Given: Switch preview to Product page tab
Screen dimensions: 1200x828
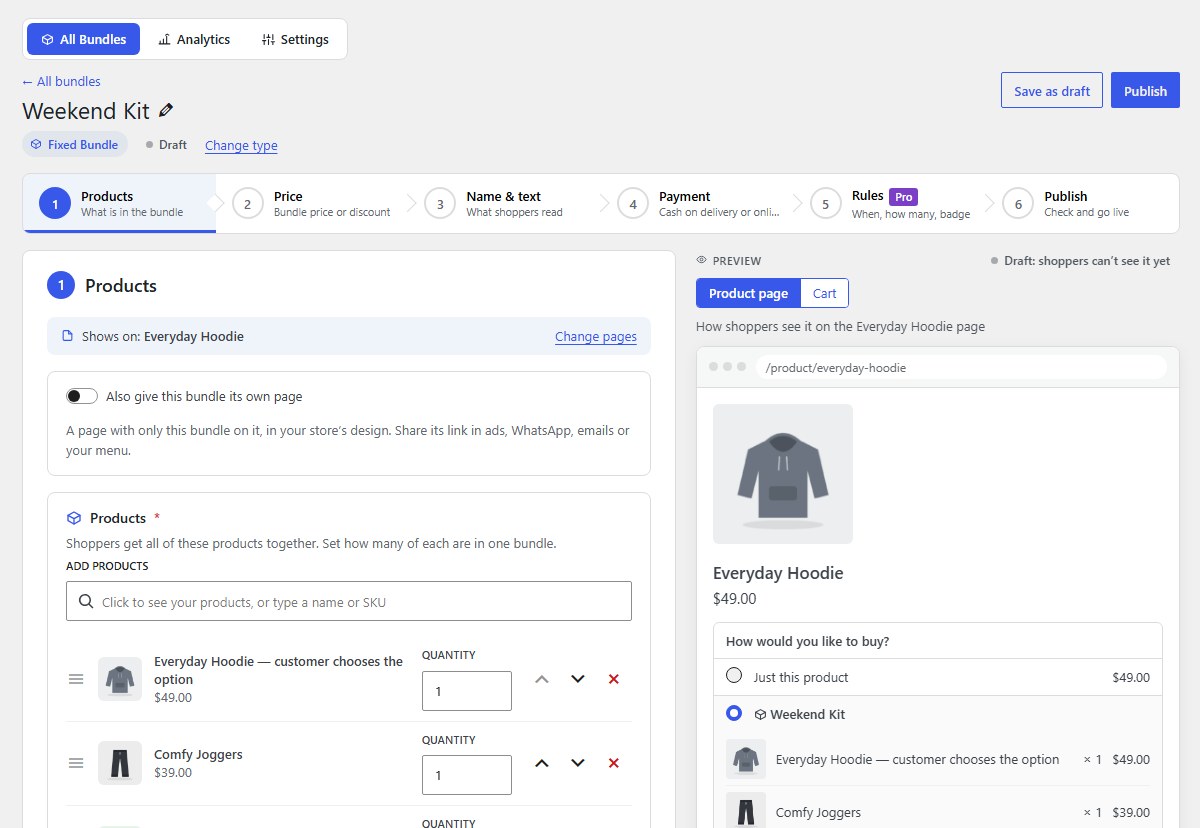Looking at the screenshot, I should (749, 293).
